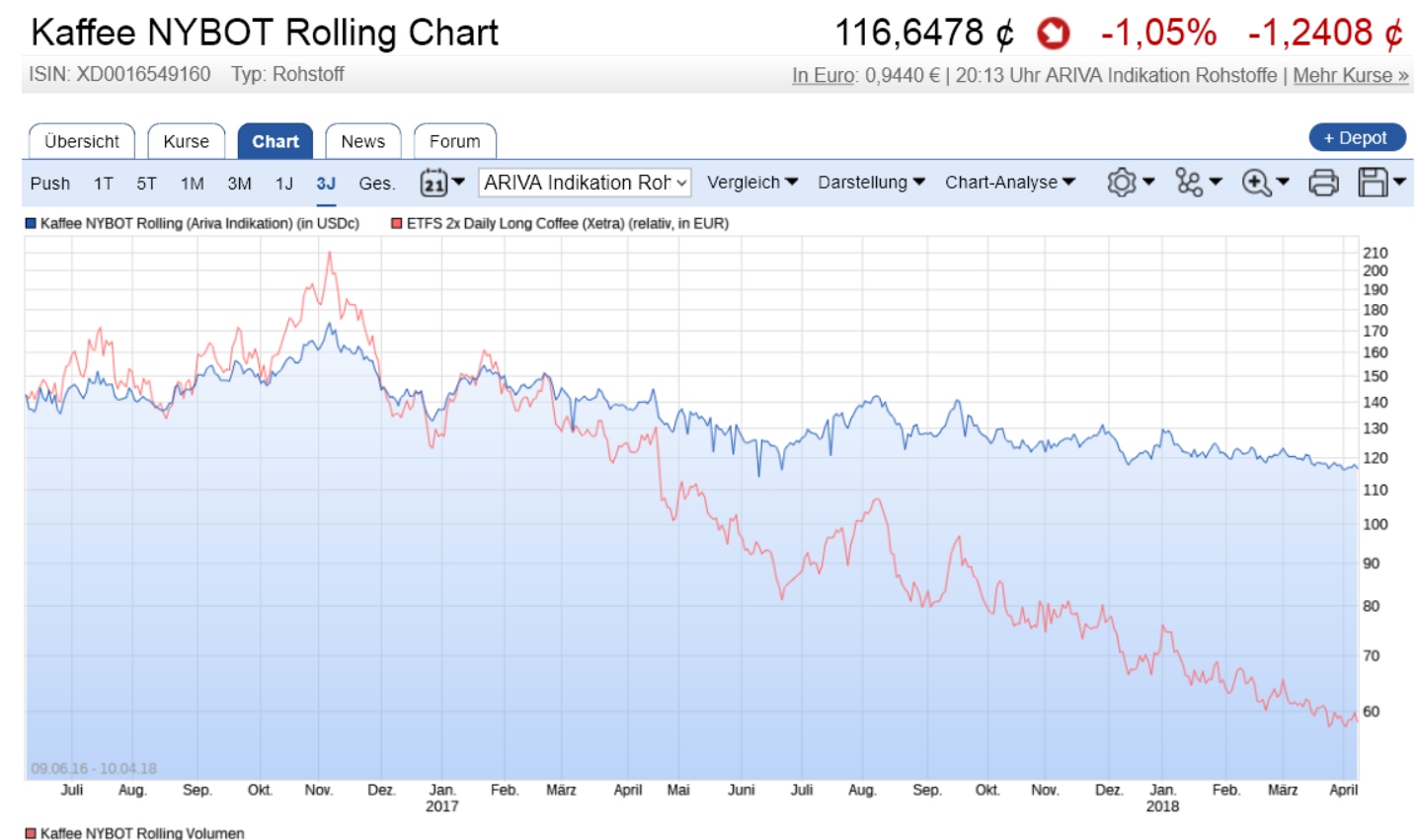Open the Darstellung dropdown menu

tap(871, 183)
